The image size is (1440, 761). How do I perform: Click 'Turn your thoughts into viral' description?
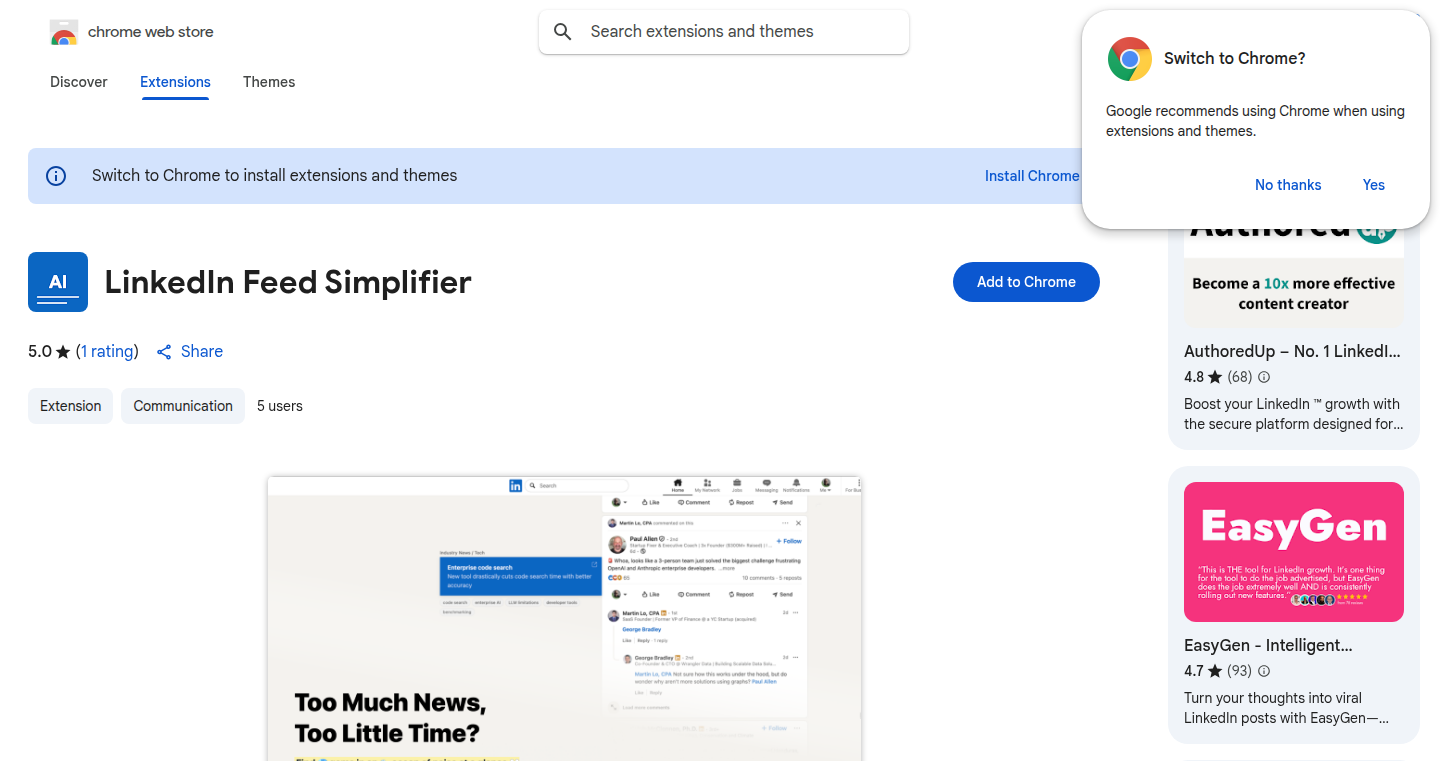point(1286,708)
